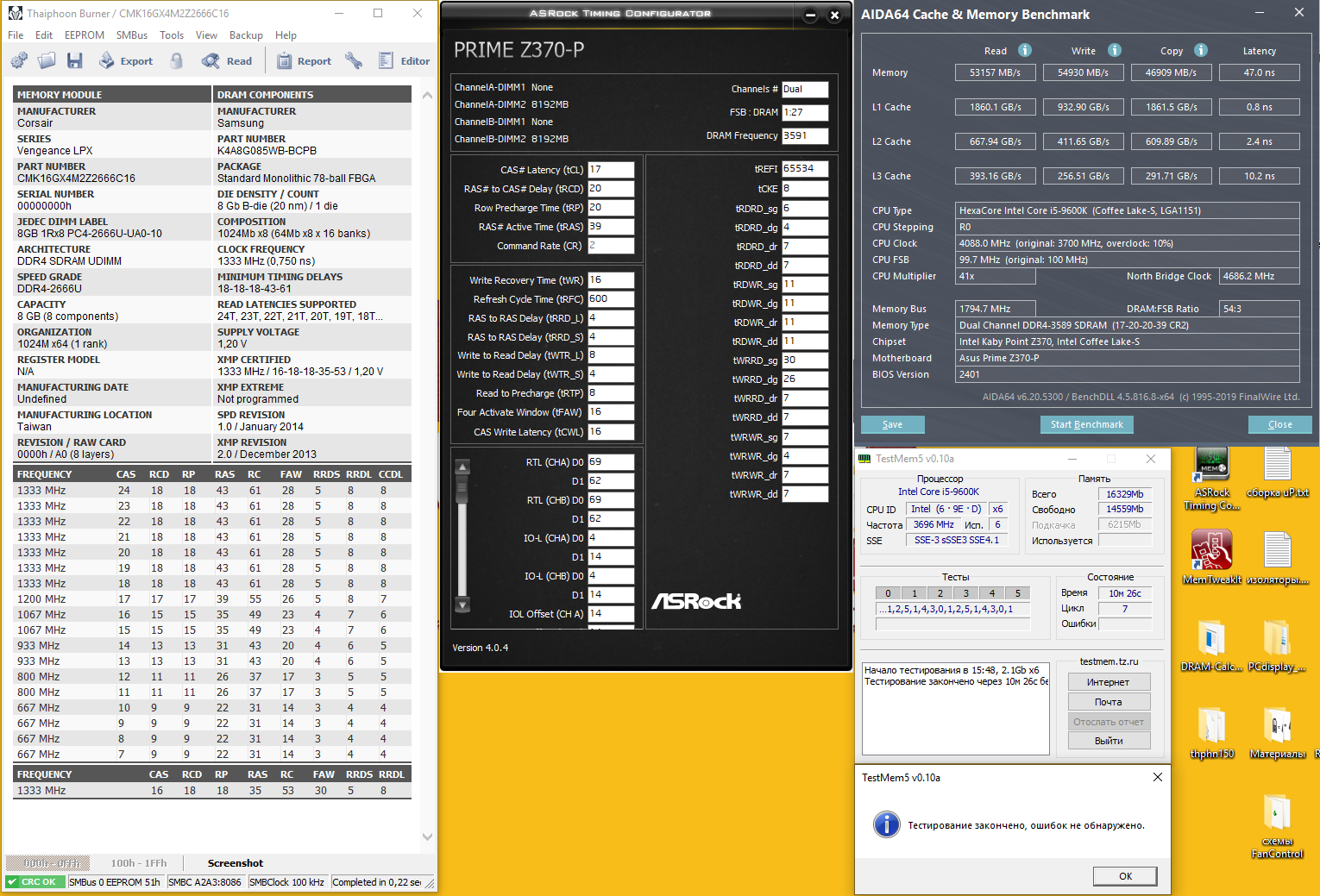Click the ASRock Timing Configurator desktop shortcut
The image size is (1320, 896).
[1212, 479]
